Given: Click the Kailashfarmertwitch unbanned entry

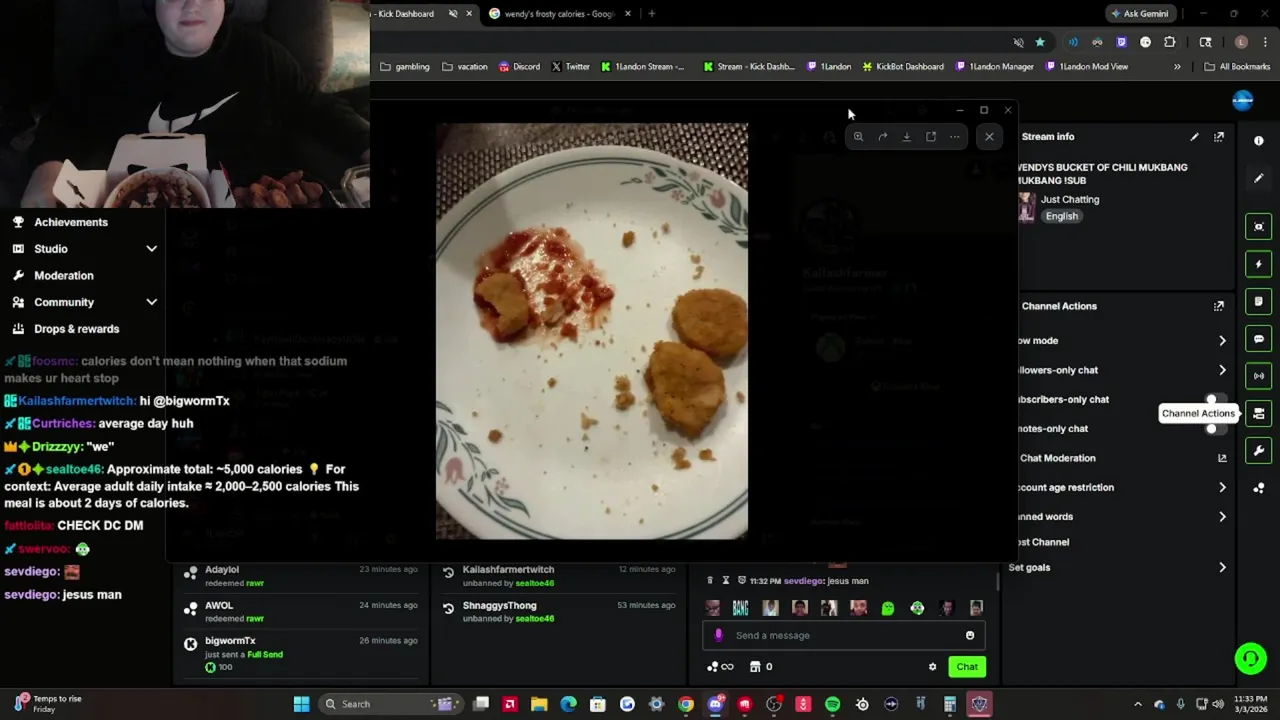Looking at the screenshot, I should click(x=559, y=576).
